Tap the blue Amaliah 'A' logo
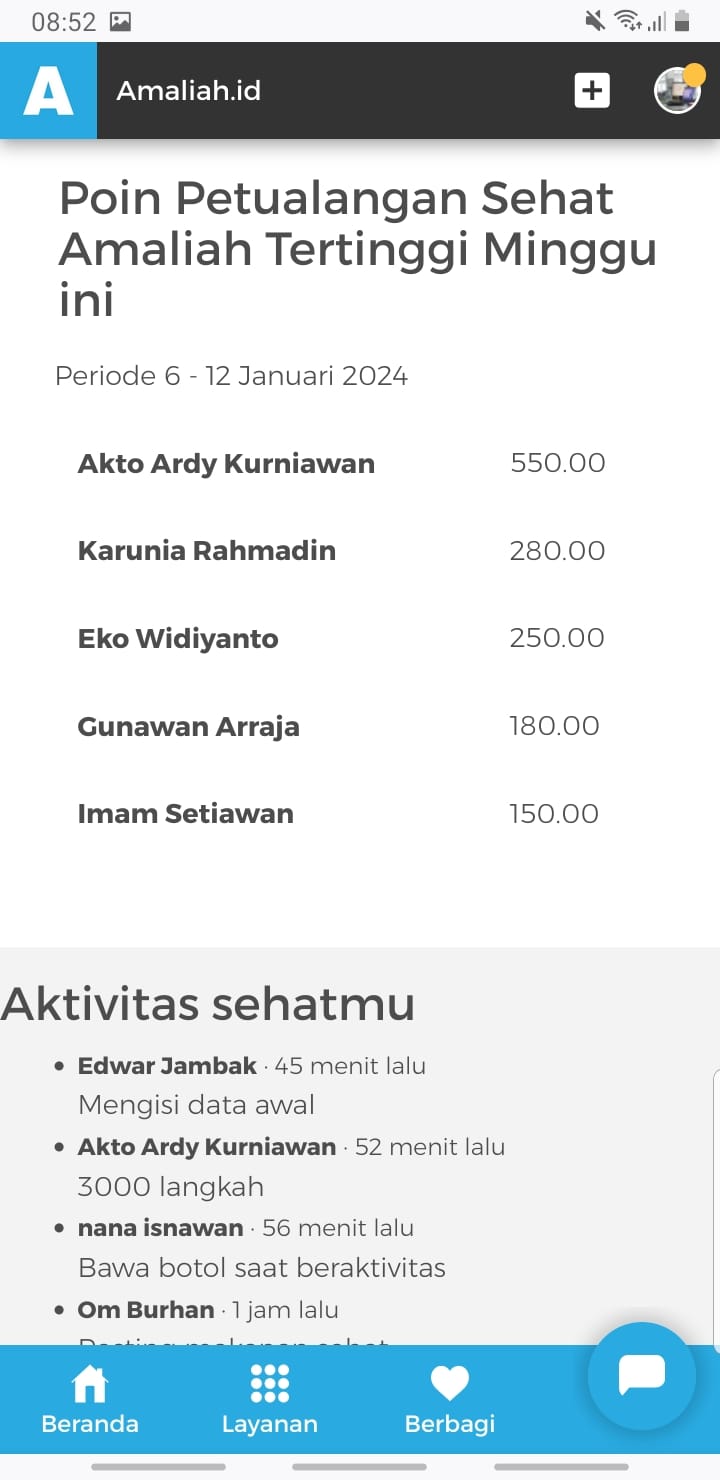This screenshot has width=720, height=1480. [x=48, y=91]
